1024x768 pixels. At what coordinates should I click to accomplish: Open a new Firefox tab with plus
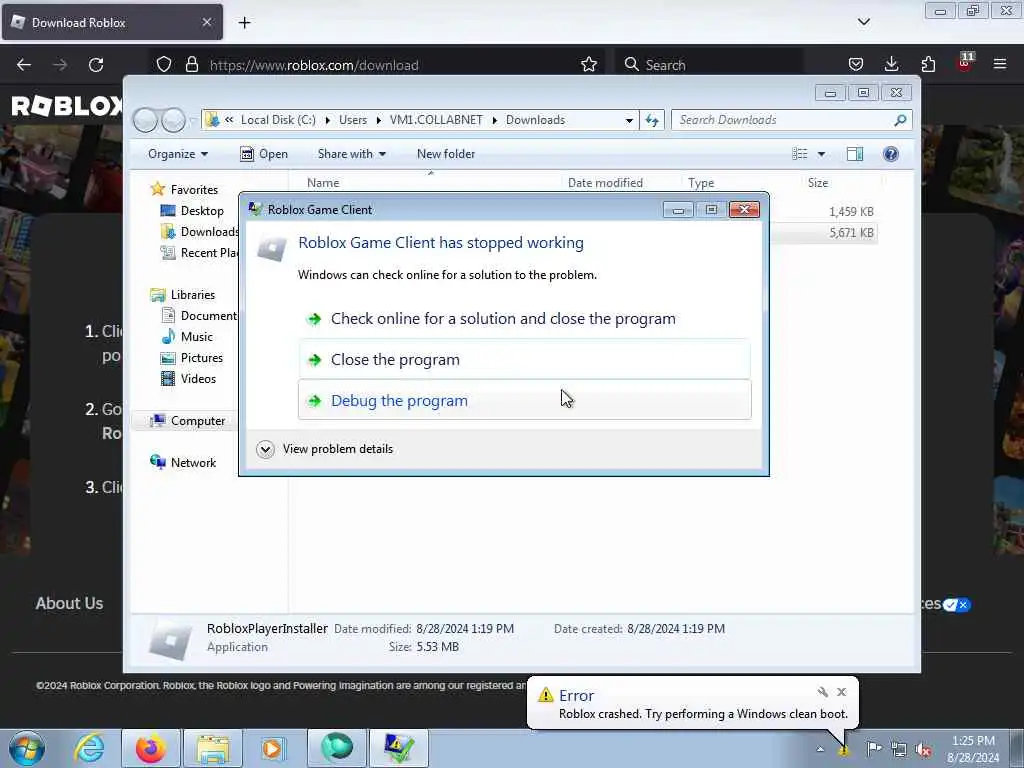[244, 23]
